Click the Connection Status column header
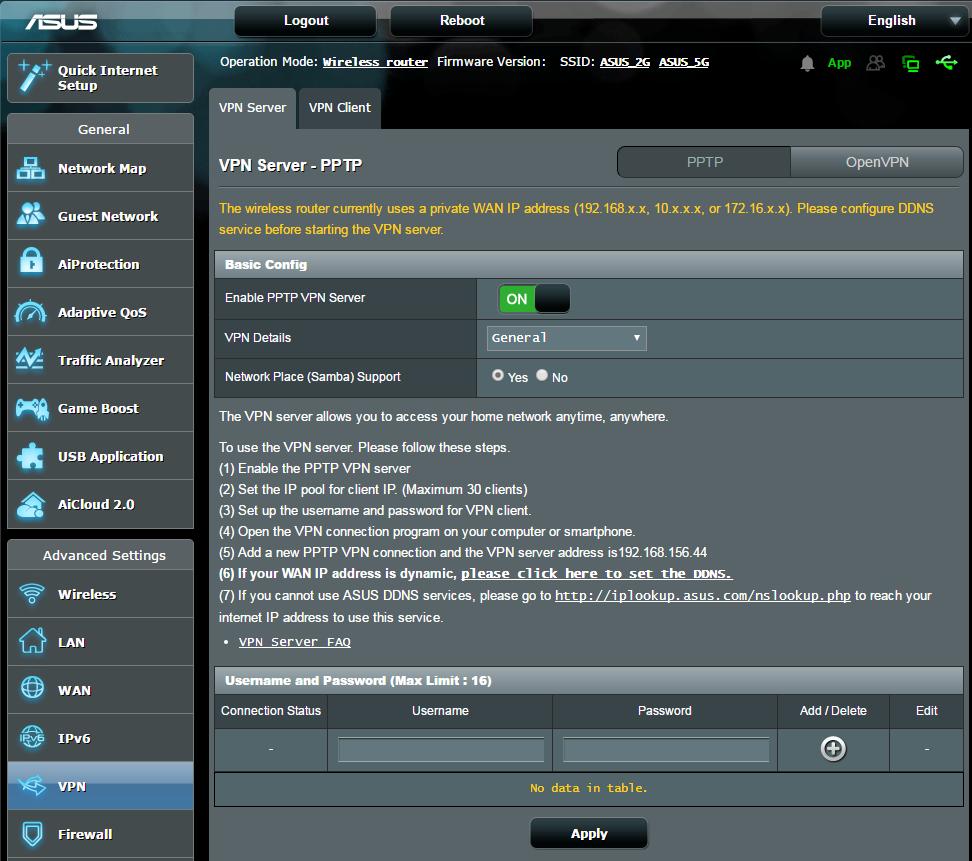This screenshot has width=972, height=861. tap(271, 711)
